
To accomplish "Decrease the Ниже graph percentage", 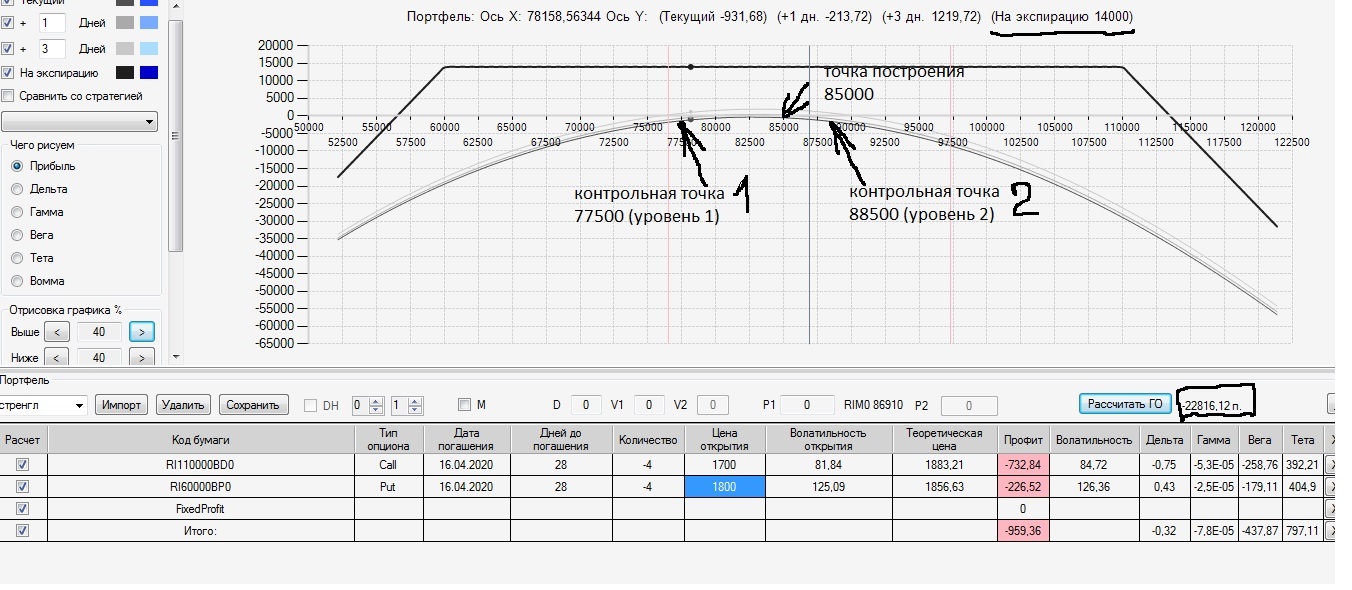I will (57, 357).
